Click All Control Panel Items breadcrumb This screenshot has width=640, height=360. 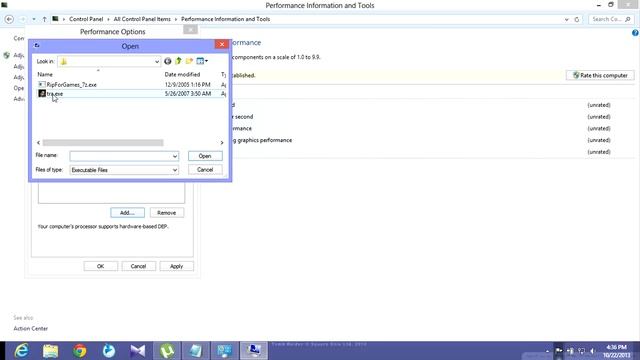pos(142,19)
